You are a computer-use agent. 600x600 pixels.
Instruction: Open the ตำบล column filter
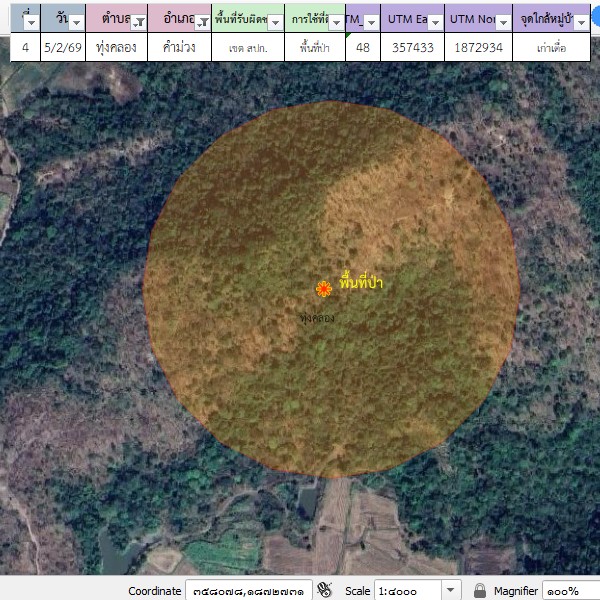pyautogui.click(x=139, y=22)
